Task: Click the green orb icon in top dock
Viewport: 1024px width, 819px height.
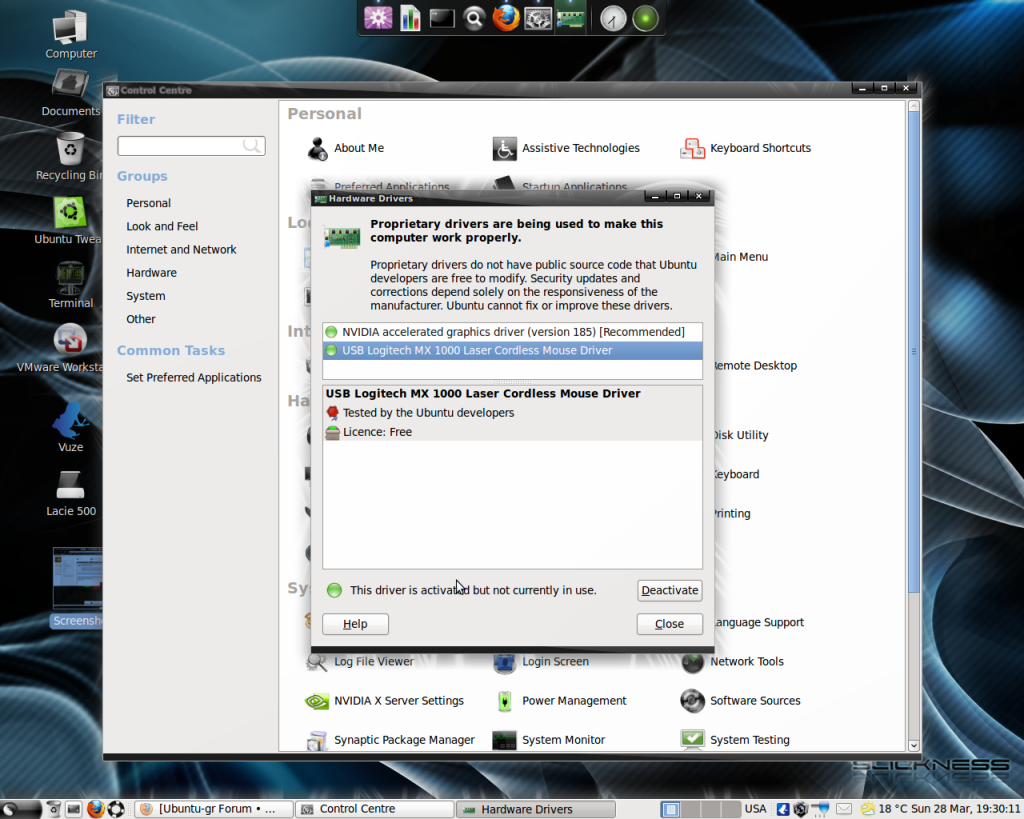Action: coord(645,18)
